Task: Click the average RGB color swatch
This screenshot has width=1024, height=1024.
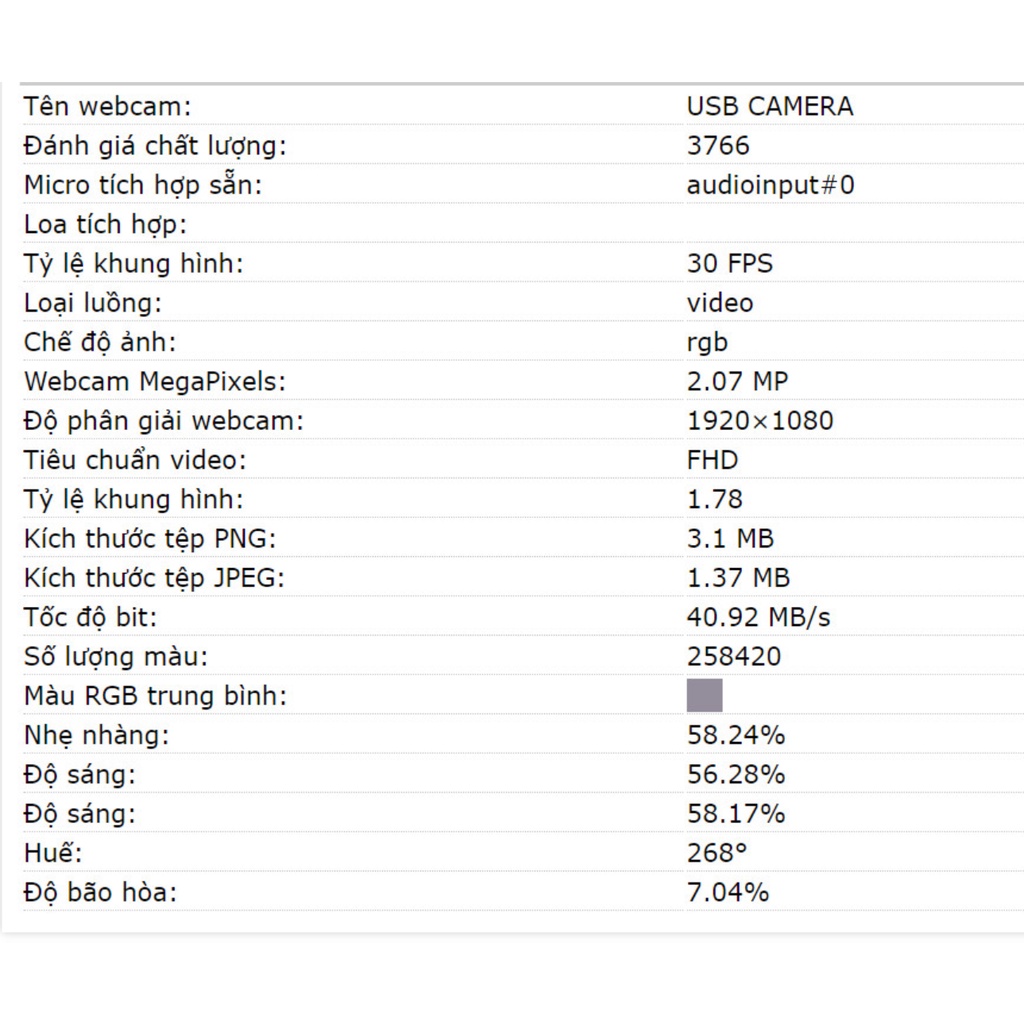Action: point(704,695)
